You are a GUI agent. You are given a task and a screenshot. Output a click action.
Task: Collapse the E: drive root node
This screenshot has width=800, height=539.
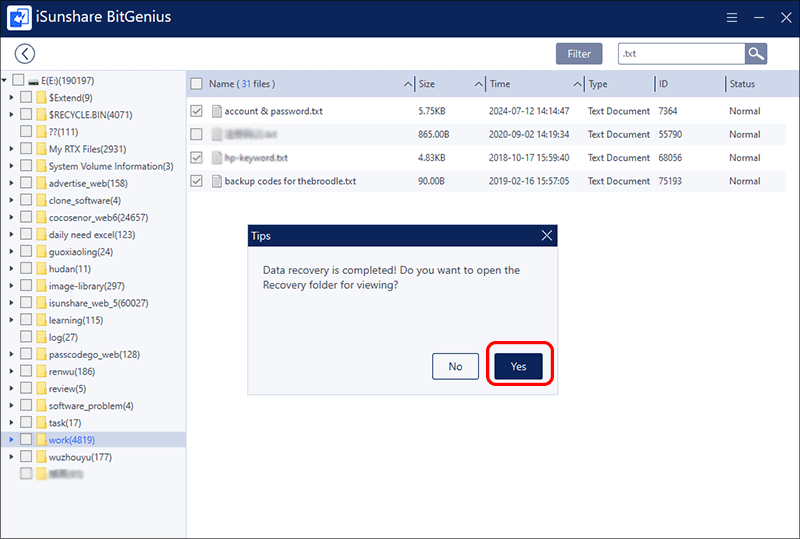coord(6,80)
